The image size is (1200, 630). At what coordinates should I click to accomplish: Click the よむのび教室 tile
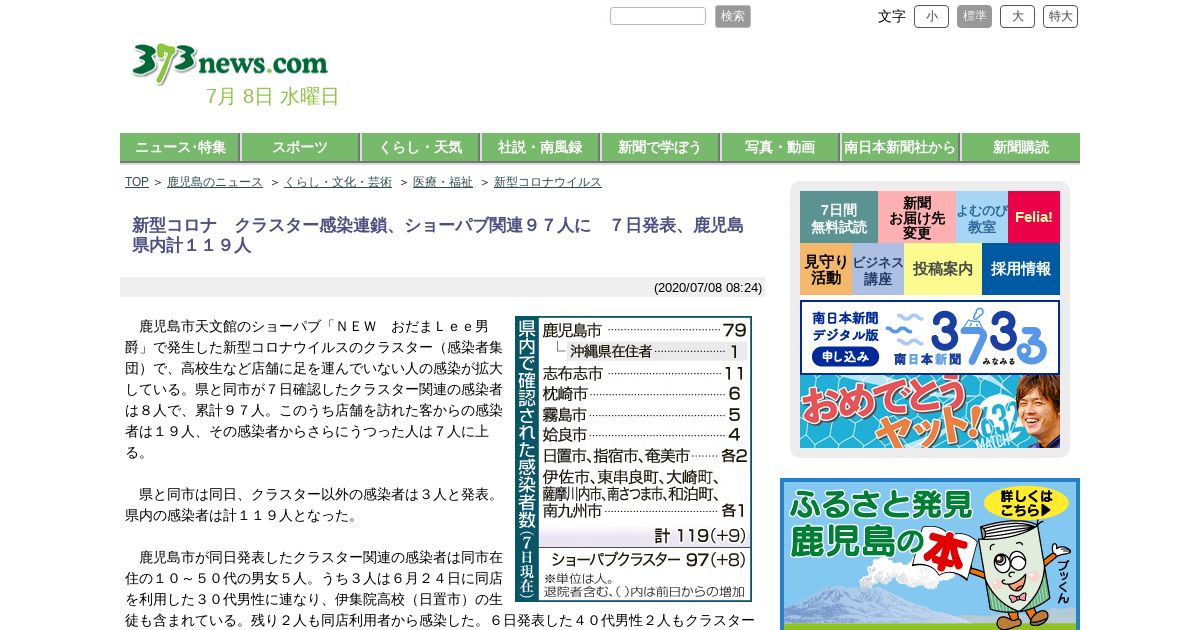click(x=982, y=217)
